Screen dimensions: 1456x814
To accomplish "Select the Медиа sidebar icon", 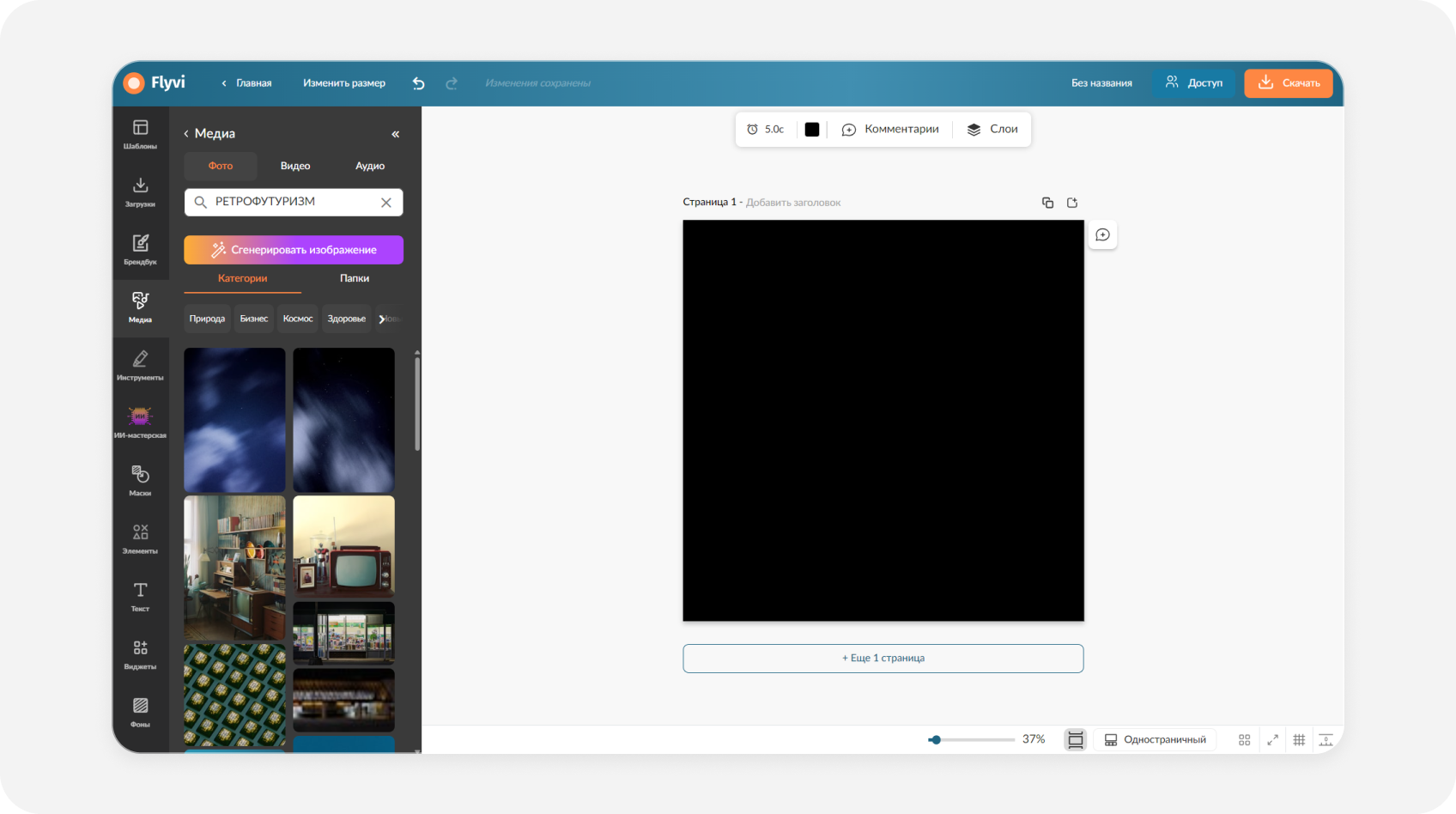I will click(x=140, y=307).
